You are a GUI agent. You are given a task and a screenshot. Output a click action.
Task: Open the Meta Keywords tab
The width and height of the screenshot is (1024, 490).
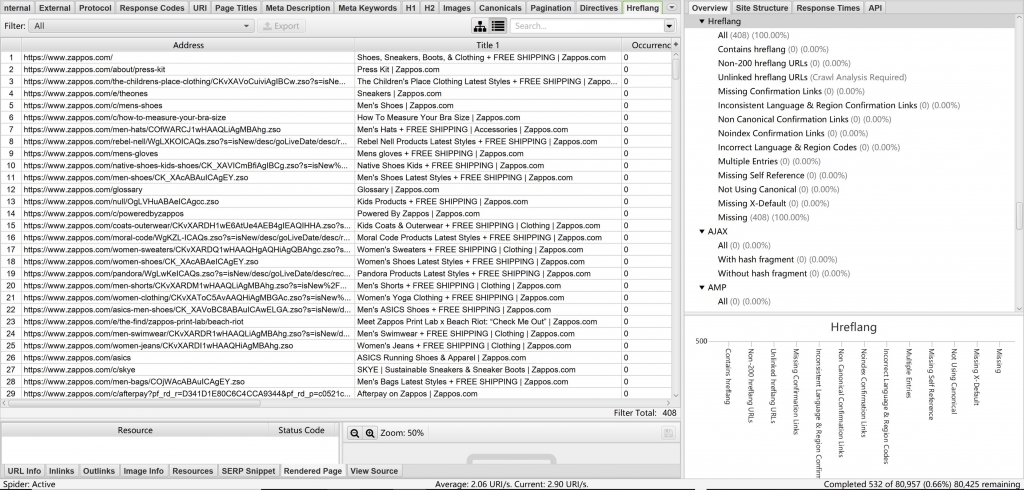coord(368,8)
